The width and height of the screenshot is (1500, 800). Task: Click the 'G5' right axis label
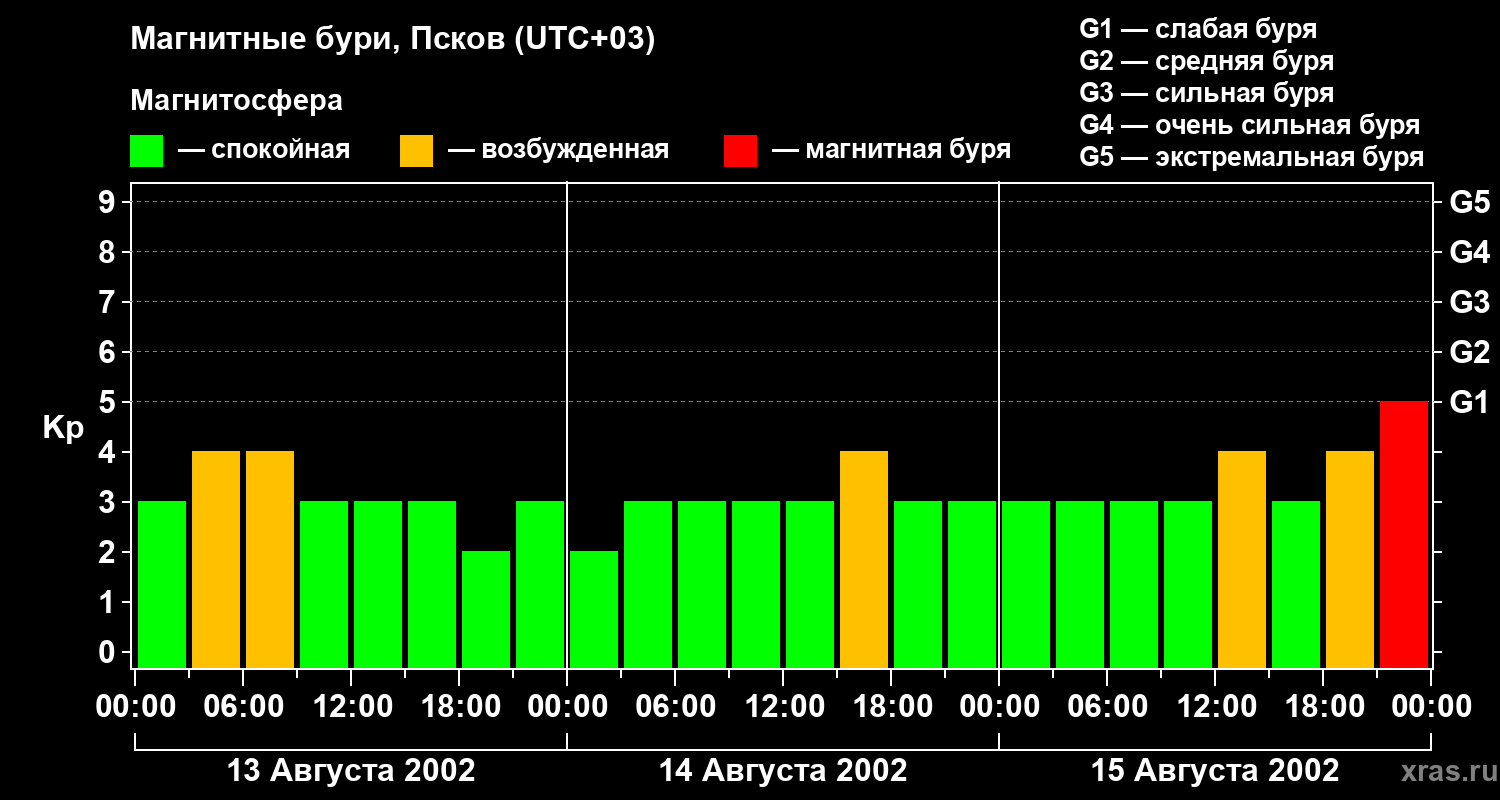1469,202
